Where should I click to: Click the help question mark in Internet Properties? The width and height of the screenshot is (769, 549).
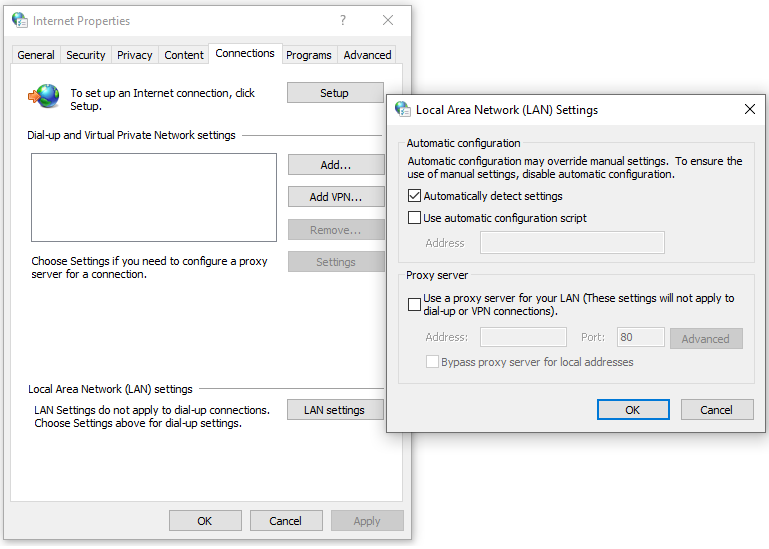tap(343, 20)
